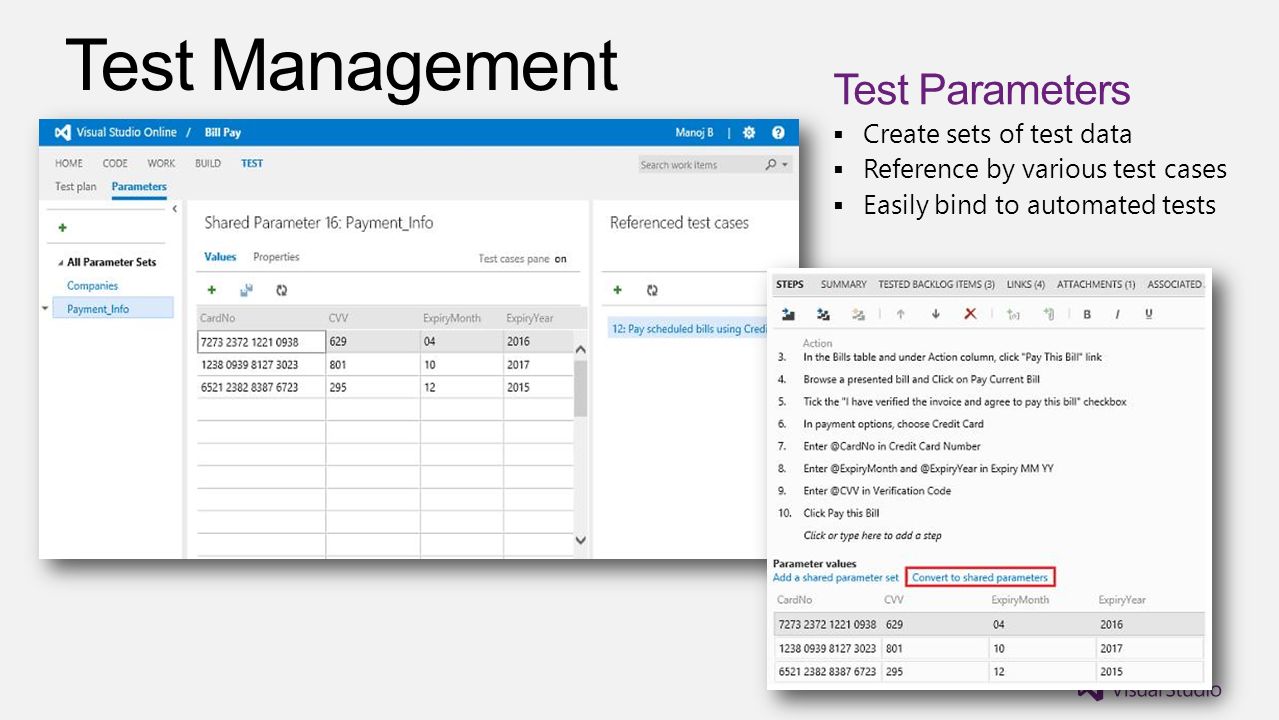Image resolution: width=1279 pixels, height=720 pixels.
Task: Open the CODE hub
Action: coord(115,163)
